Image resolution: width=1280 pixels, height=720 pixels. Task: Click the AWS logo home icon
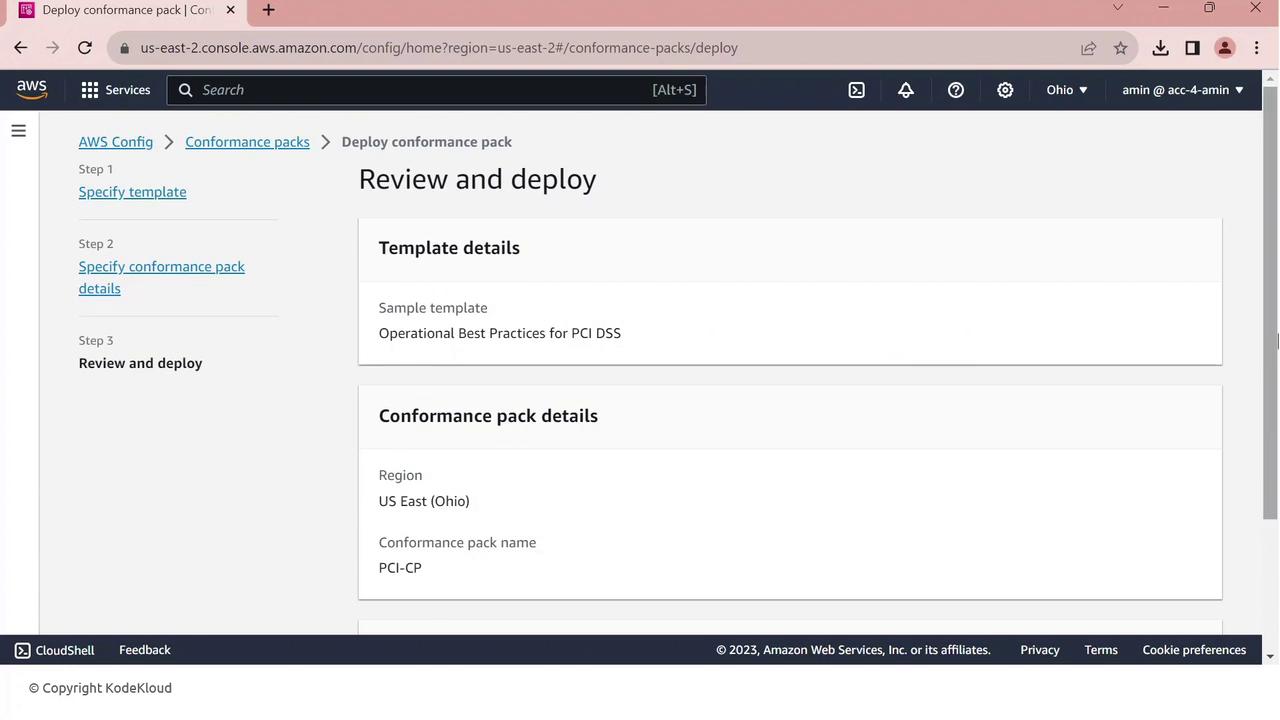(32, 90)
